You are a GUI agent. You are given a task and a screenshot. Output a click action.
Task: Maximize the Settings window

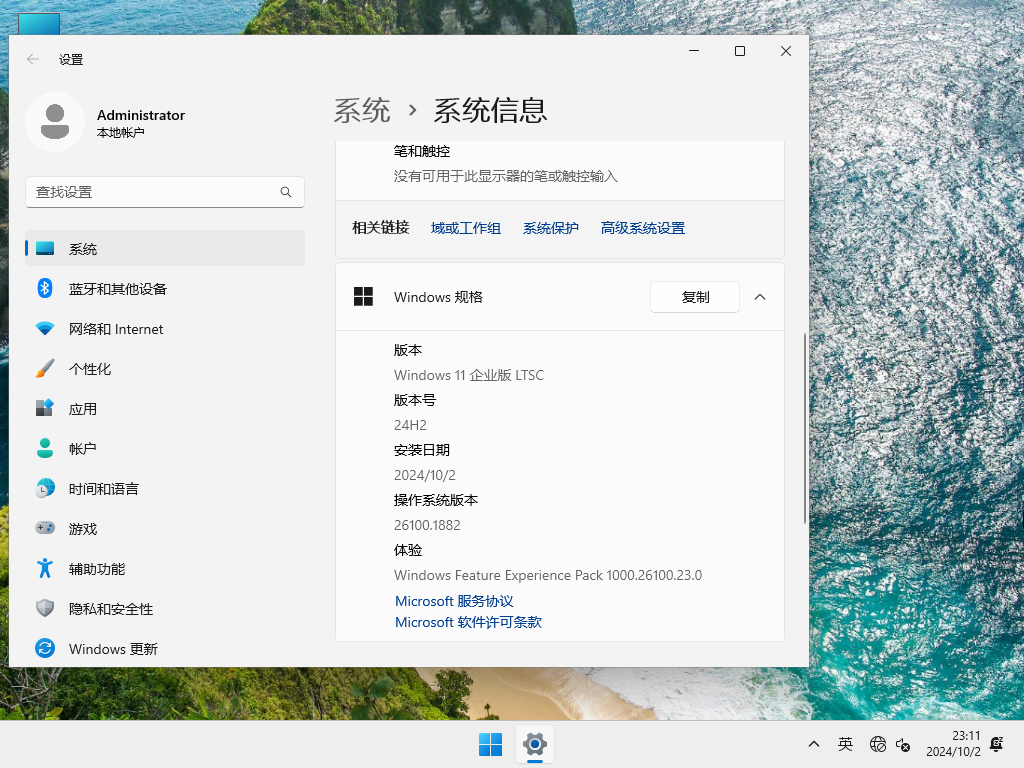pyautogui.click(x=740, y=51)
